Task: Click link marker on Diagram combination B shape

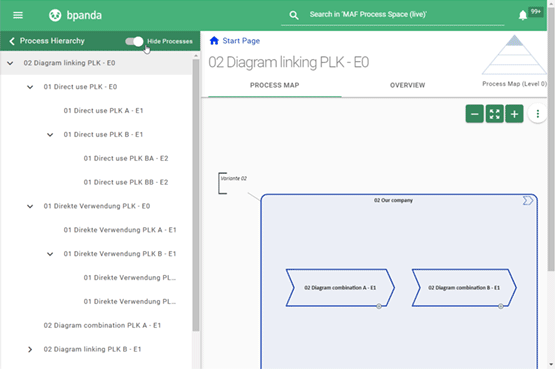Action: tap(501, 306)
